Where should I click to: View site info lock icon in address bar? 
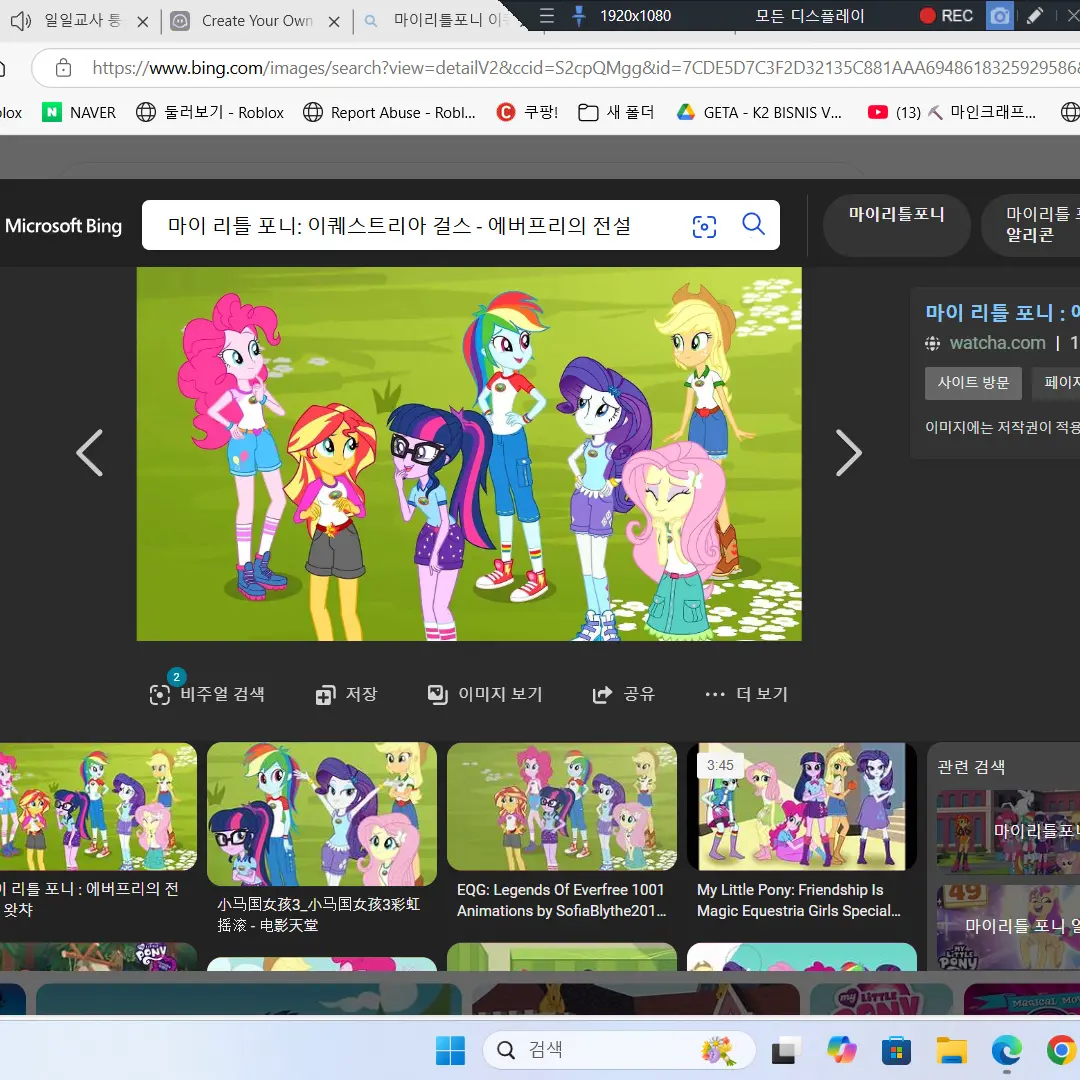(63, 68)
